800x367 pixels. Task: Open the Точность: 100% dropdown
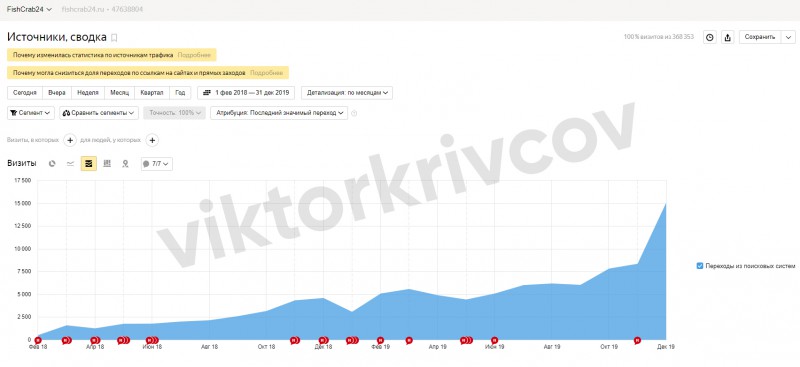tap(174, 113)
